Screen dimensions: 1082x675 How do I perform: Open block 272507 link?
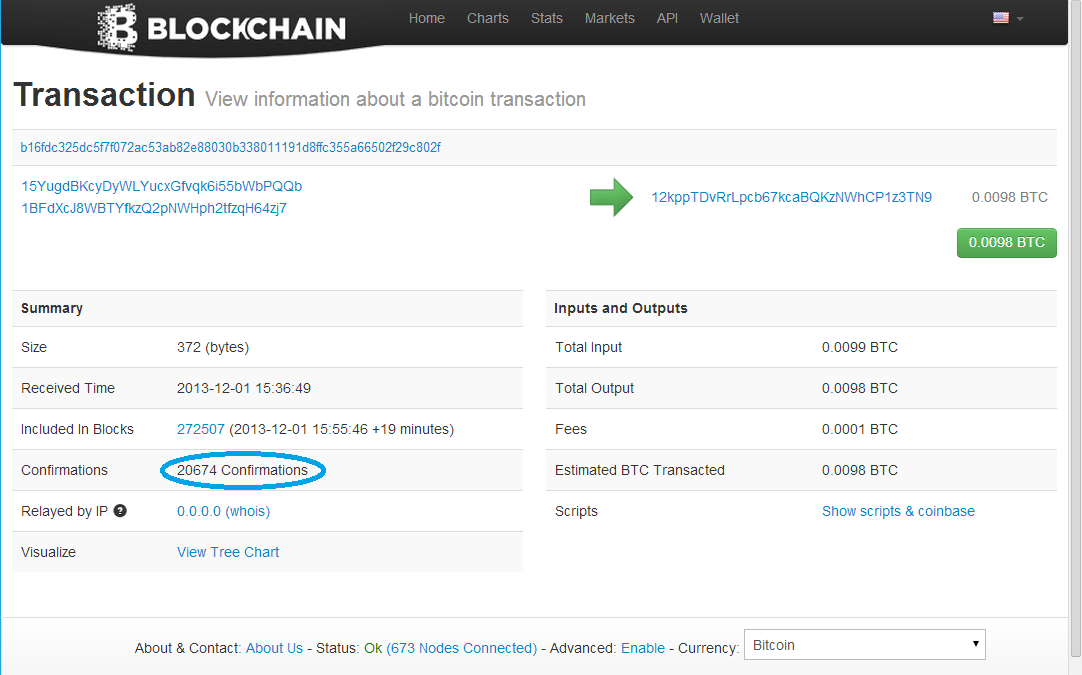coord(201,429)
